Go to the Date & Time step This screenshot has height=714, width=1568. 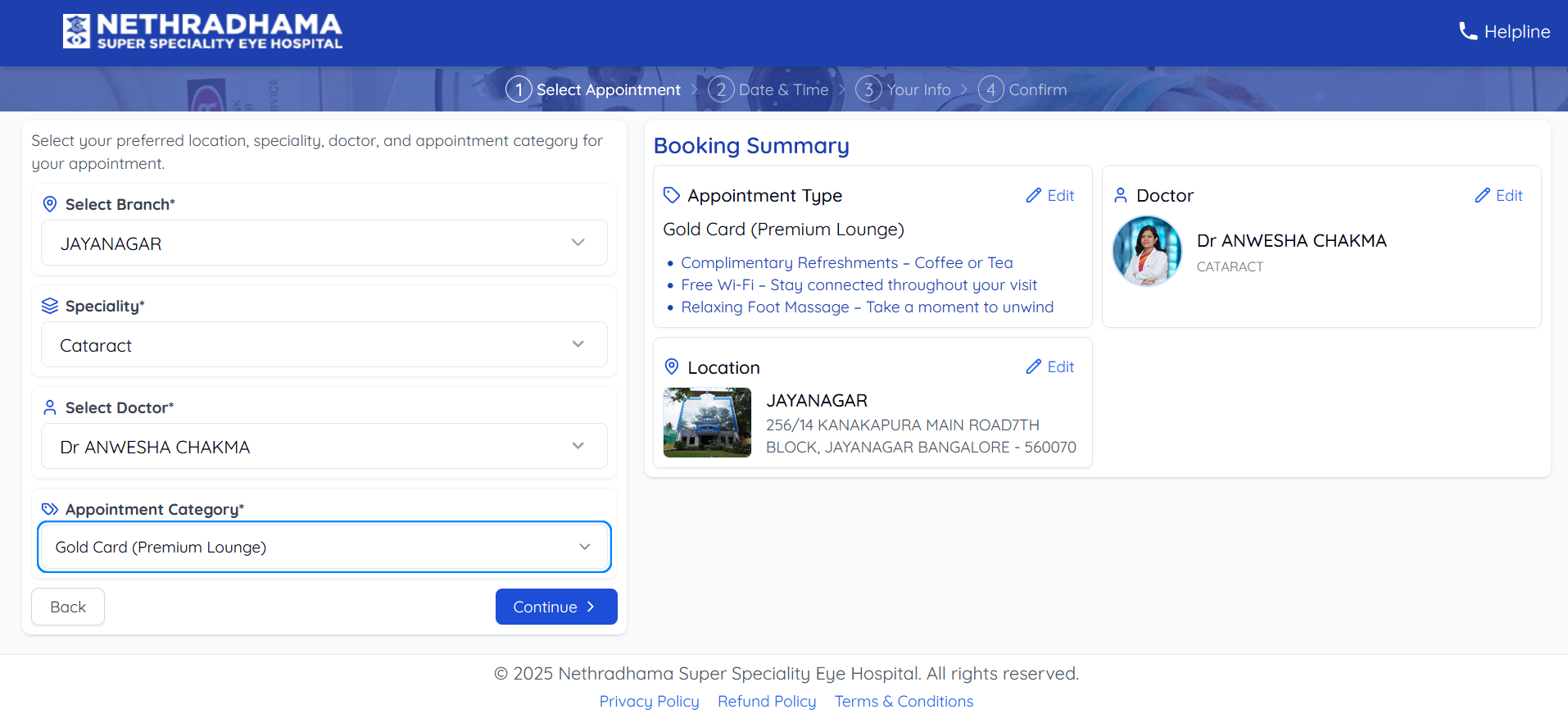click(768, 89)
